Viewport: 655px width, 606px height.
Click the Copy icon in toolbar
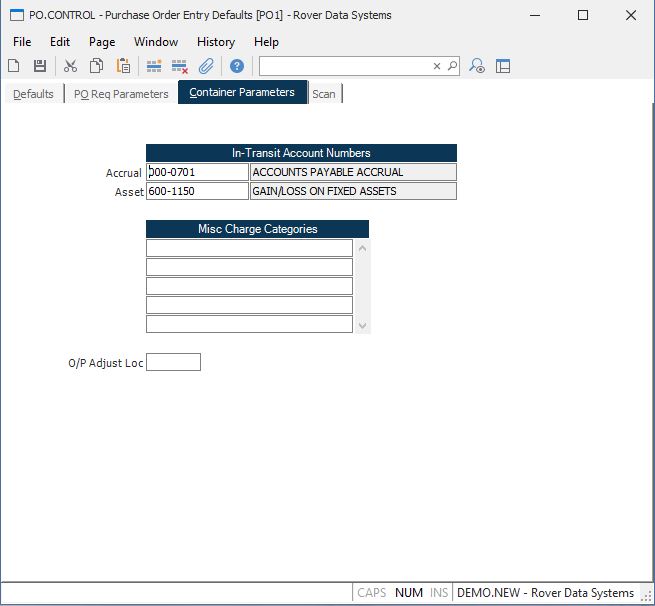coord(97,66)
